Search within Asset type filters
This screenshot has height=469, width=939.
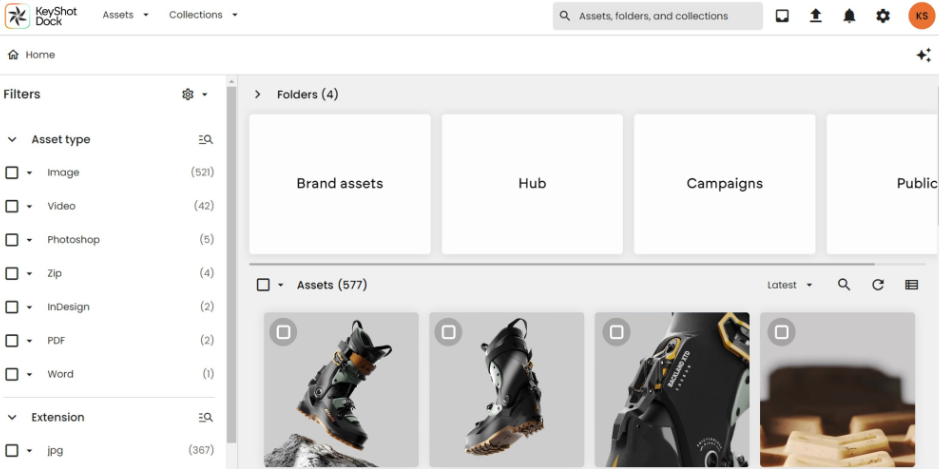206,140
